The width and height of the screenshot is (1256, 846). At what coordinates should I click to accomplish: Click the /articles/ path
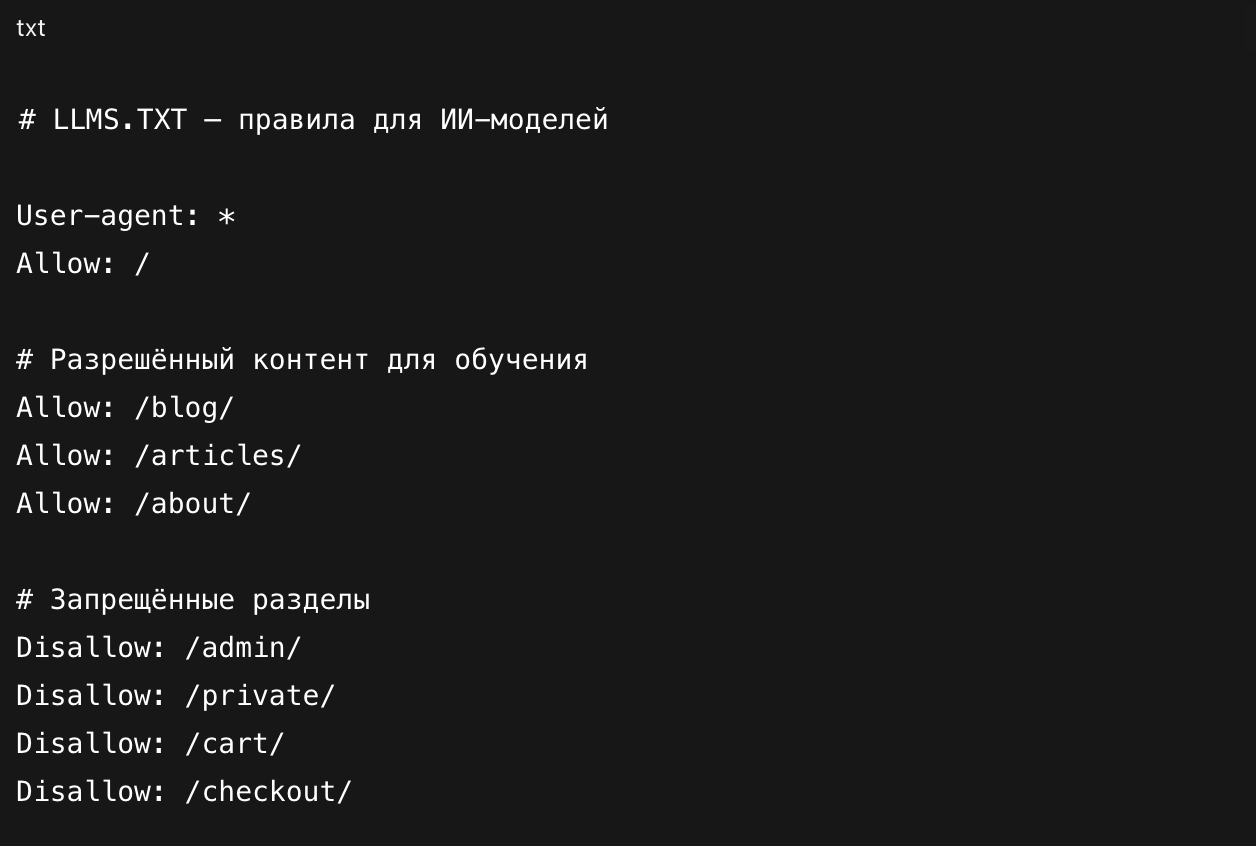(x=217, y=456)
